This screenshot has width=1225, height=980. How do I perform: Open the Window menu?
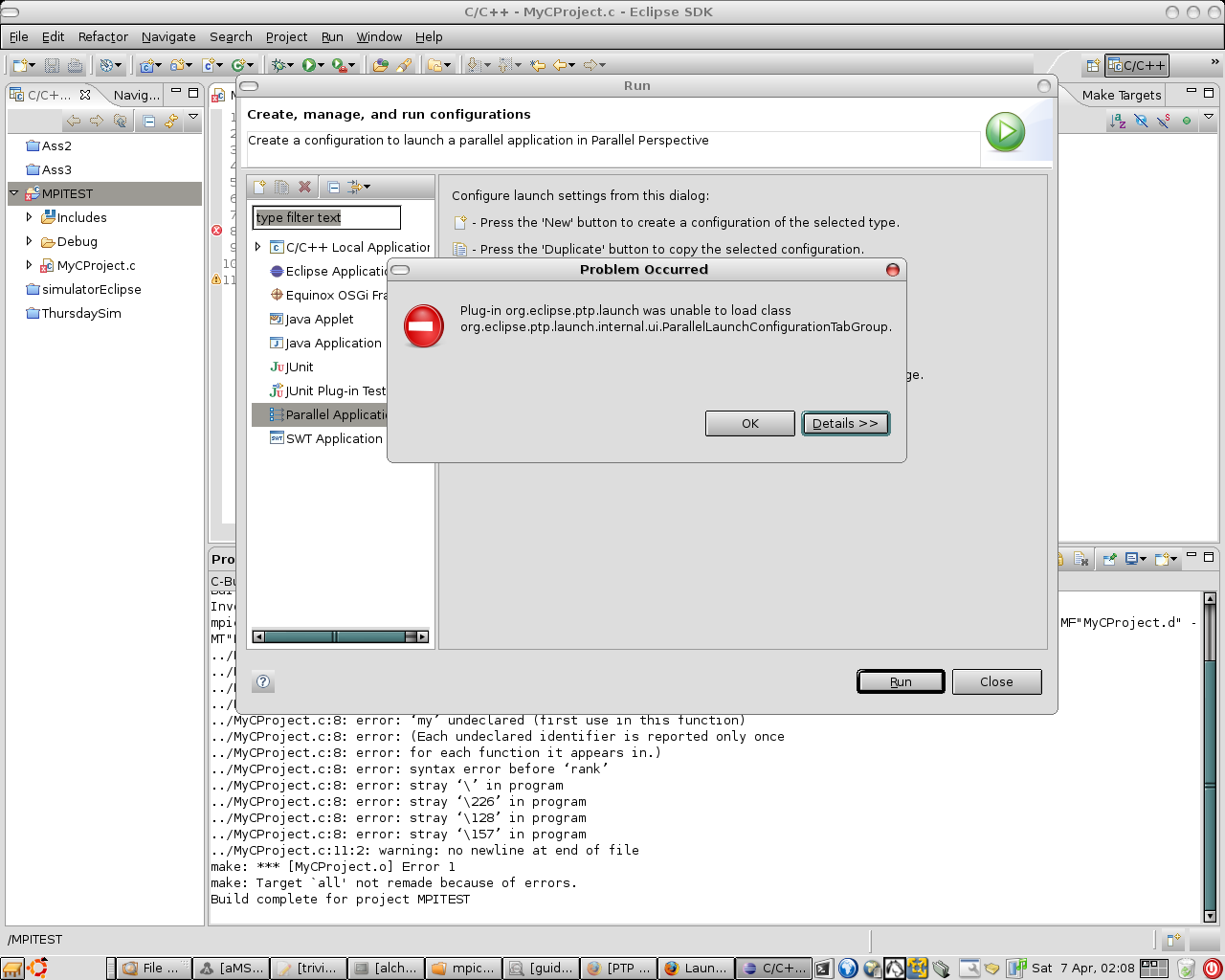(379, 36)
